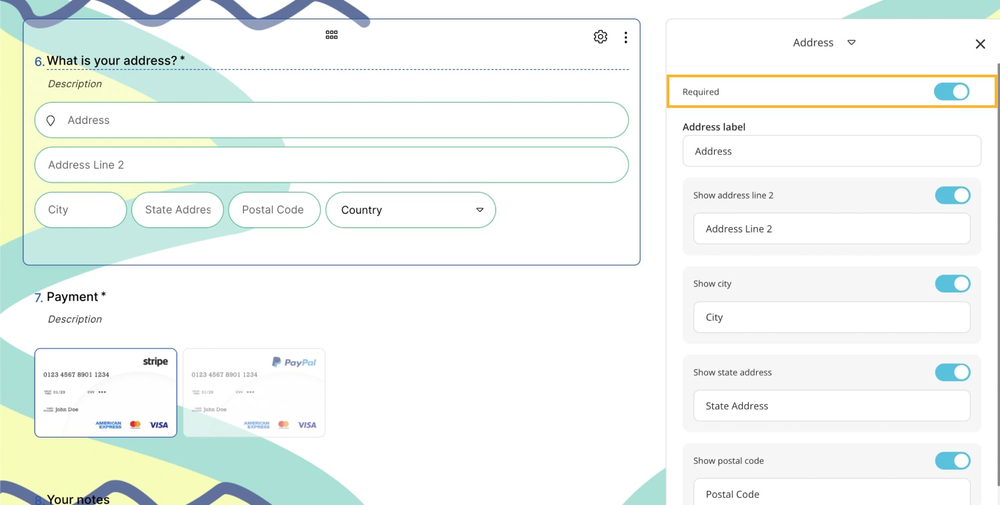This screenshot has width=1000, height=505.
Task: Select the PayPal payment card
Action: [x=254, y=393]
